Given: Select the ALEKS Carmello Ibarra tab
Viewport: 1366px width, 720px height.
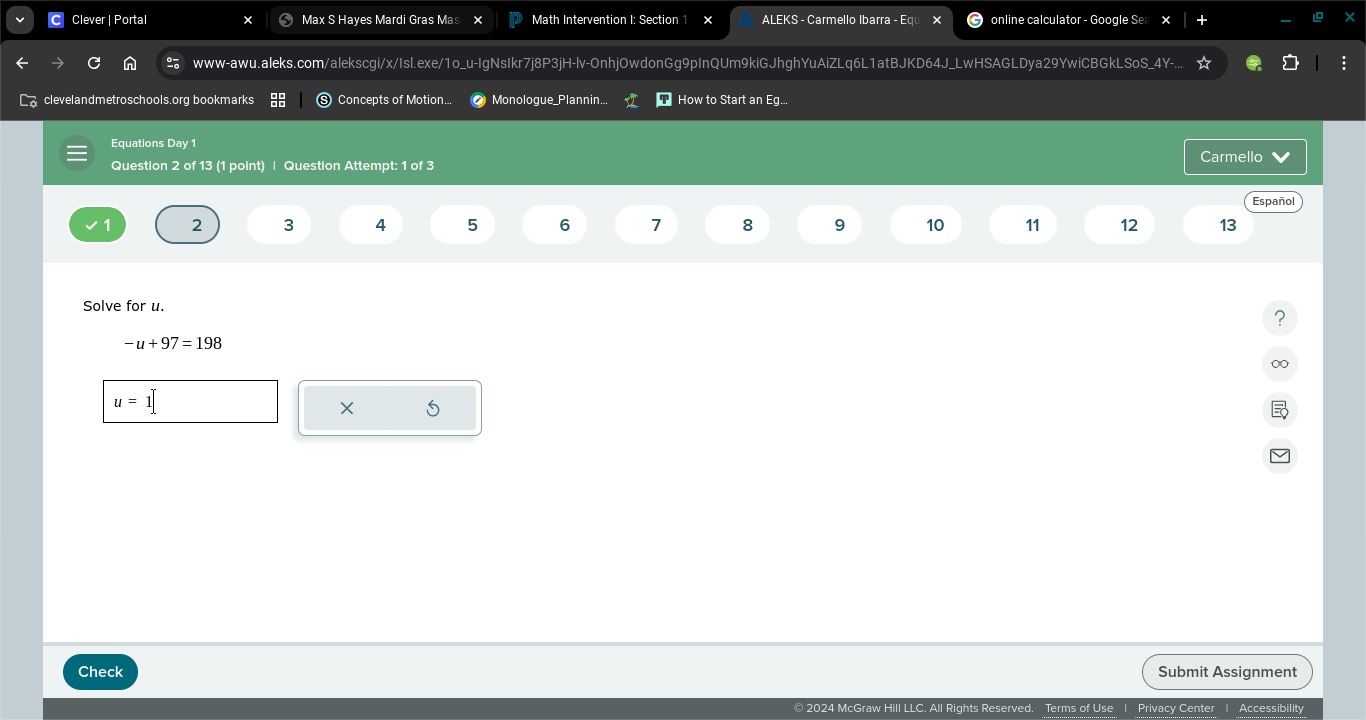Looking at the screenshot, I should (x=840, y=20).
